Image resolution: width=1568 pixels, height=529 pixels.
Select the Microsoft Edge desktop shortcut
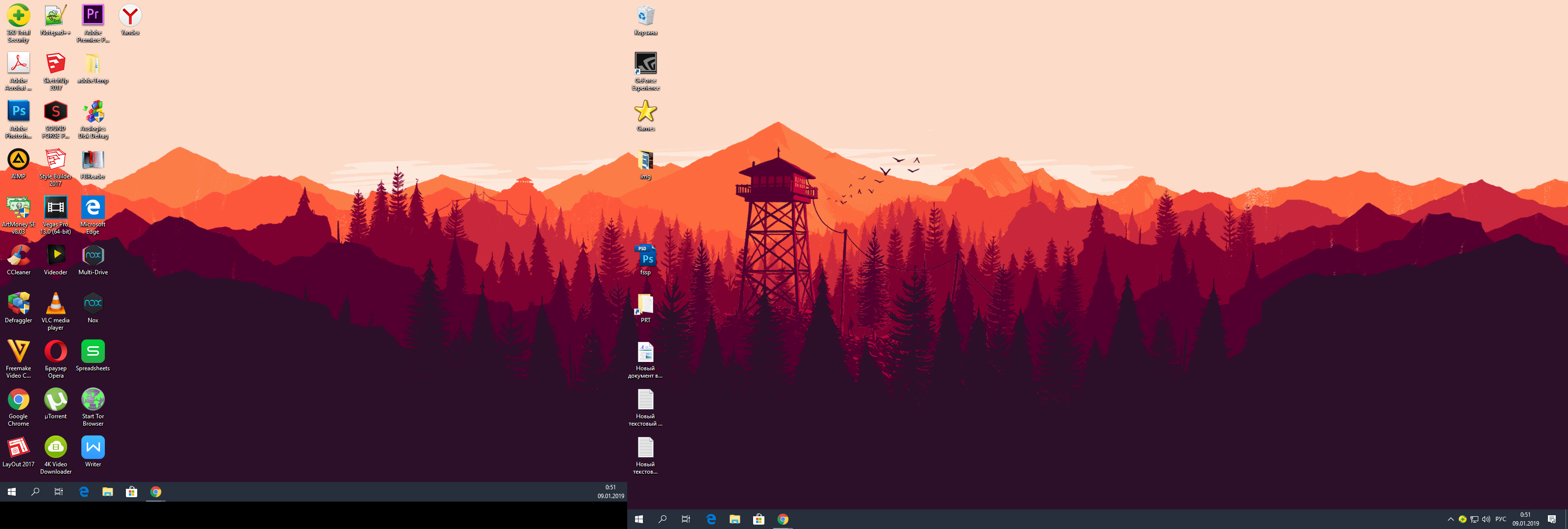click(93, 216)
